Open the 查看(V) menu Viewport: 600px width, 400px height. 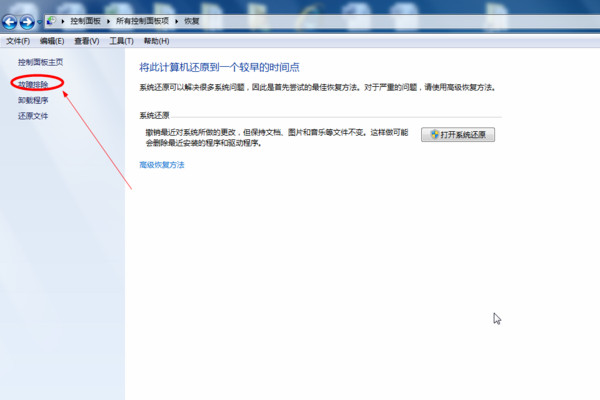(x=86, y=41)
